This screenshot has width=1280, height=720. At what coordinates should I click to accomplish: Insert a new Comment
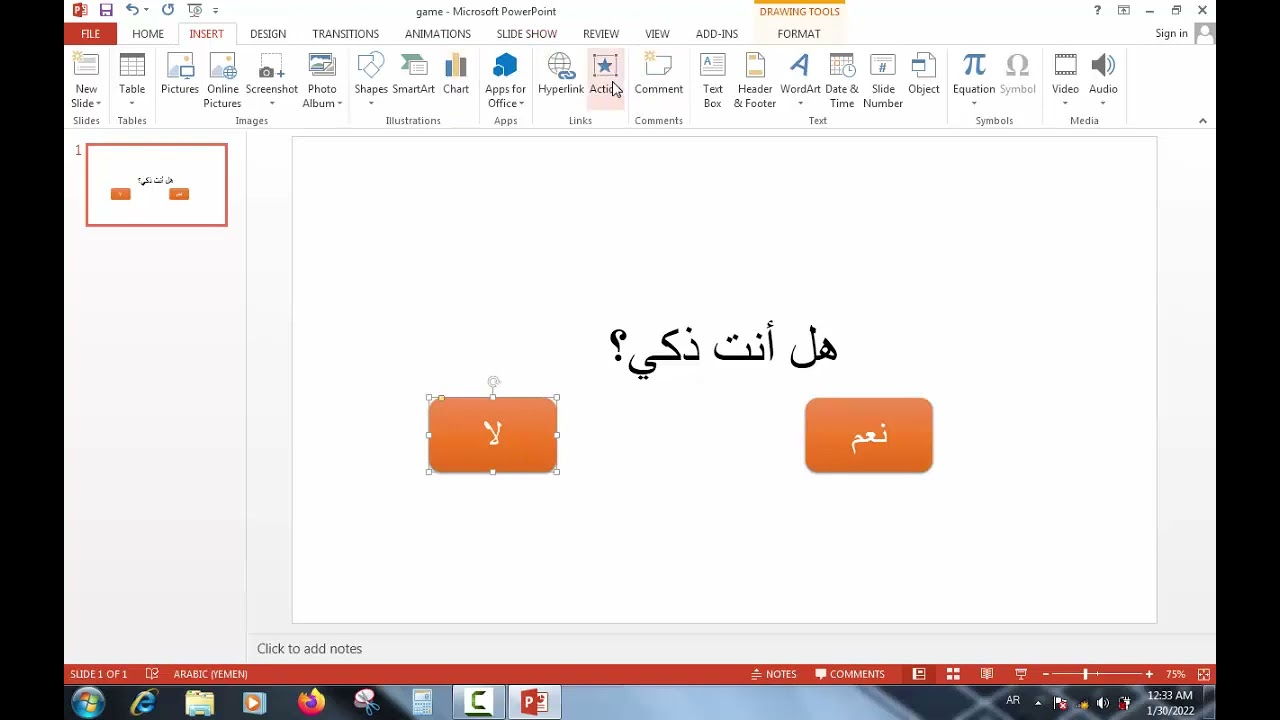point(658,76)
